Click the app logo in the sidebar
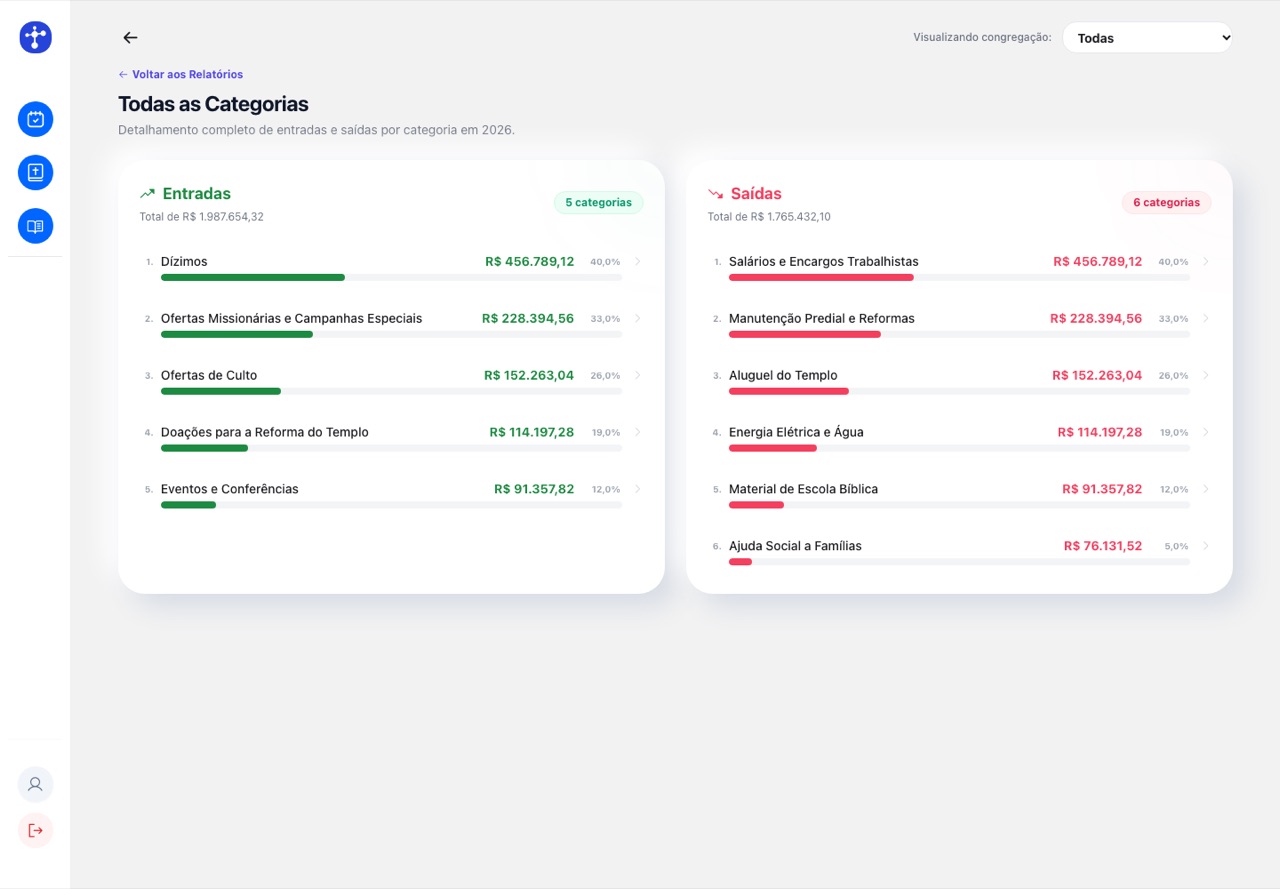 (x=35, y=38)
